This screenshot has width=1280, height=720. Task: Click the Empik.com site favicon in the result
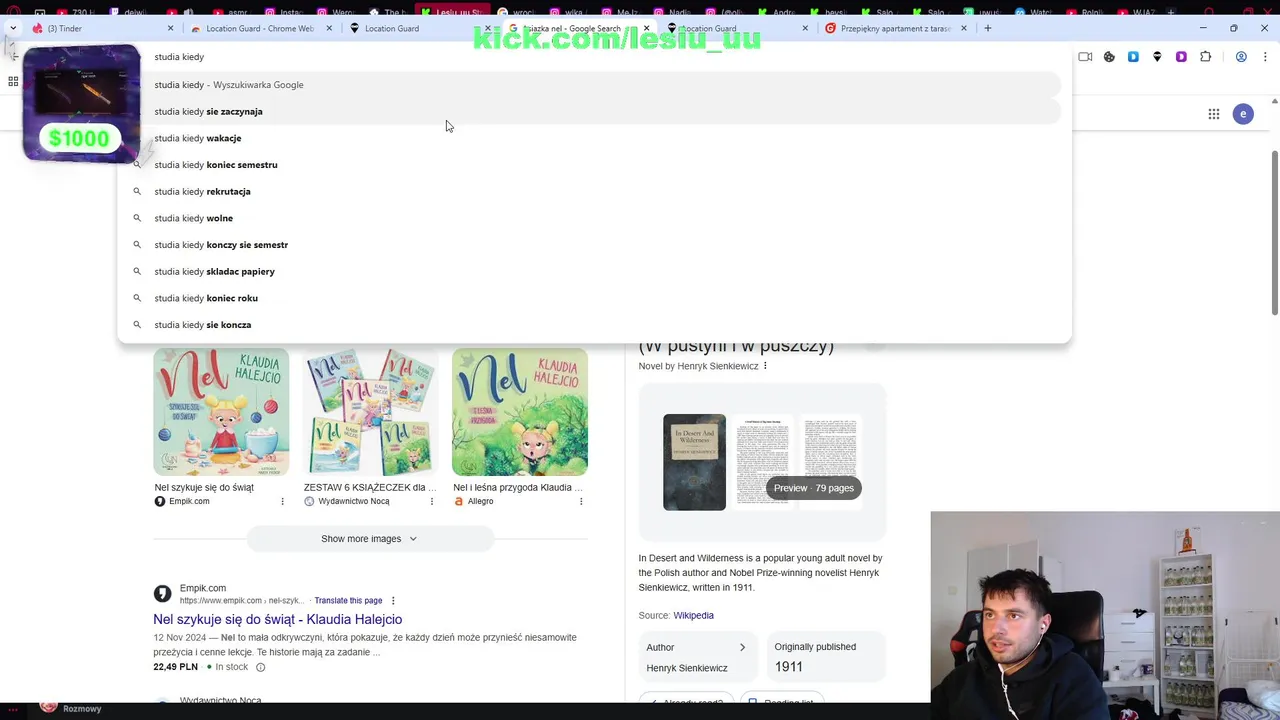[x=162, y=594]
